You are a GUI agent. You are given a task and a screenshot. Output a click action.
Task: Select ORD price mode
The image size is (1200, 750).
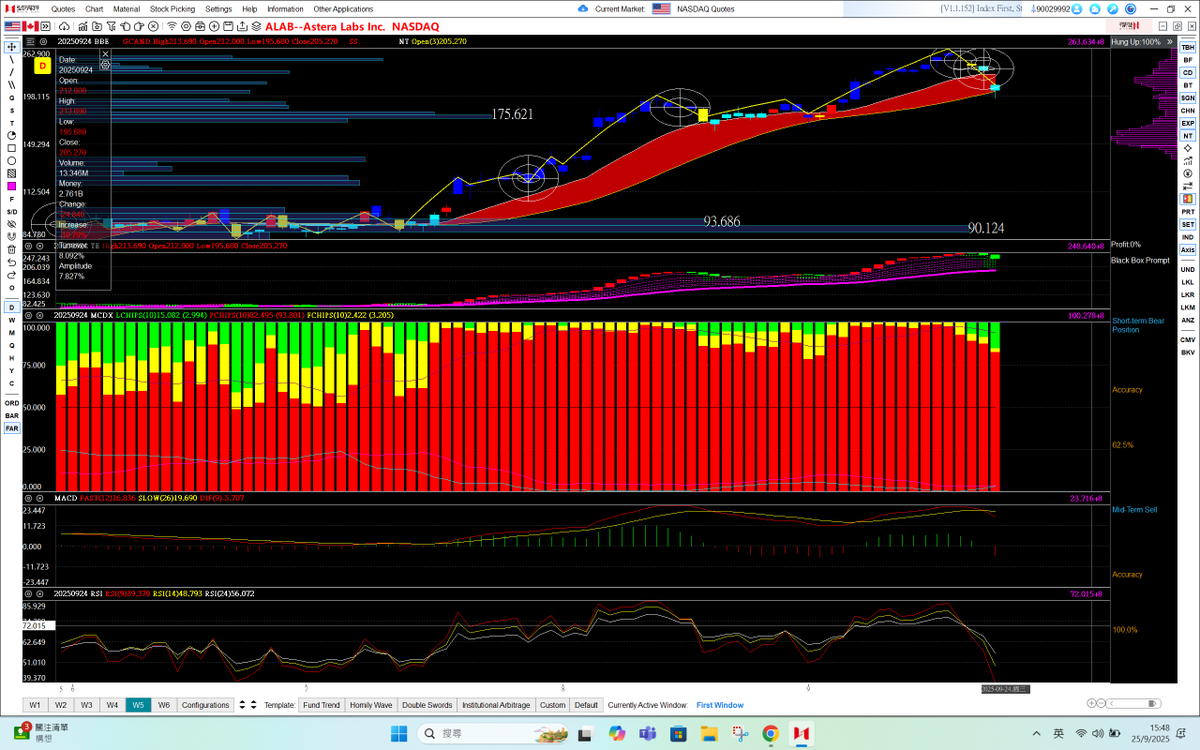[x=12, y=403]
